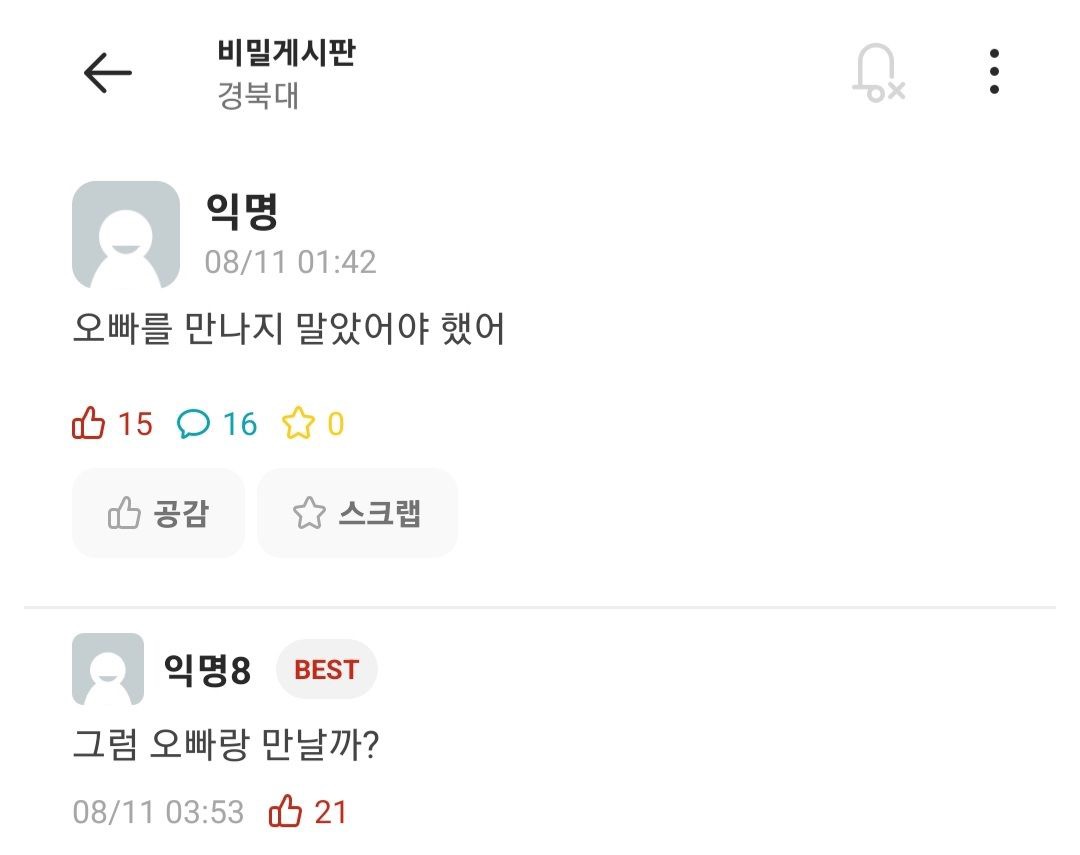The image size is (1080, 855).
Task: Tap the commenter name 익명8
Action: 207,671
